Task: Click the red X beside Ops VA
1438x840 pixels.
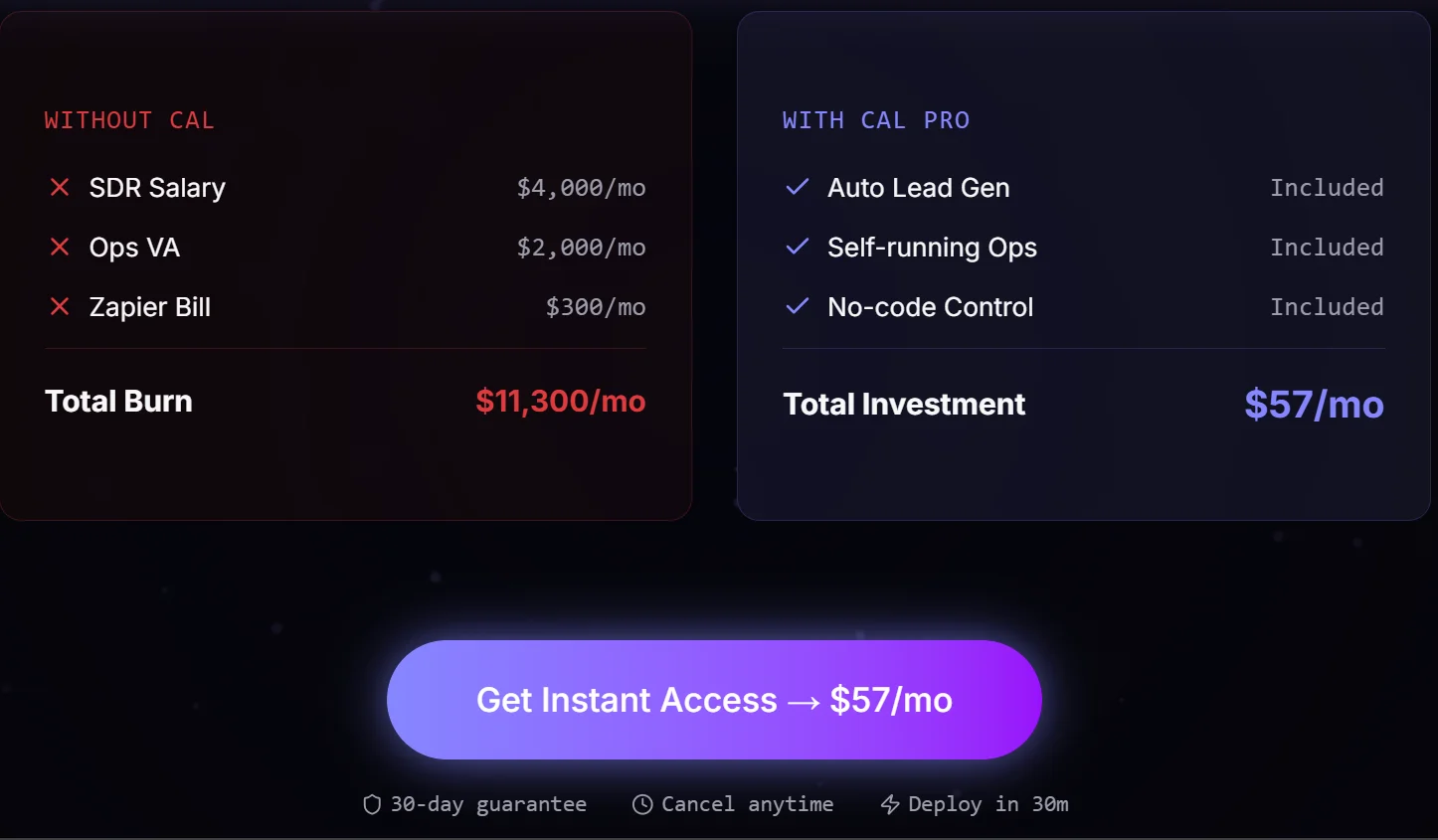Action: (x=60, y=247)
